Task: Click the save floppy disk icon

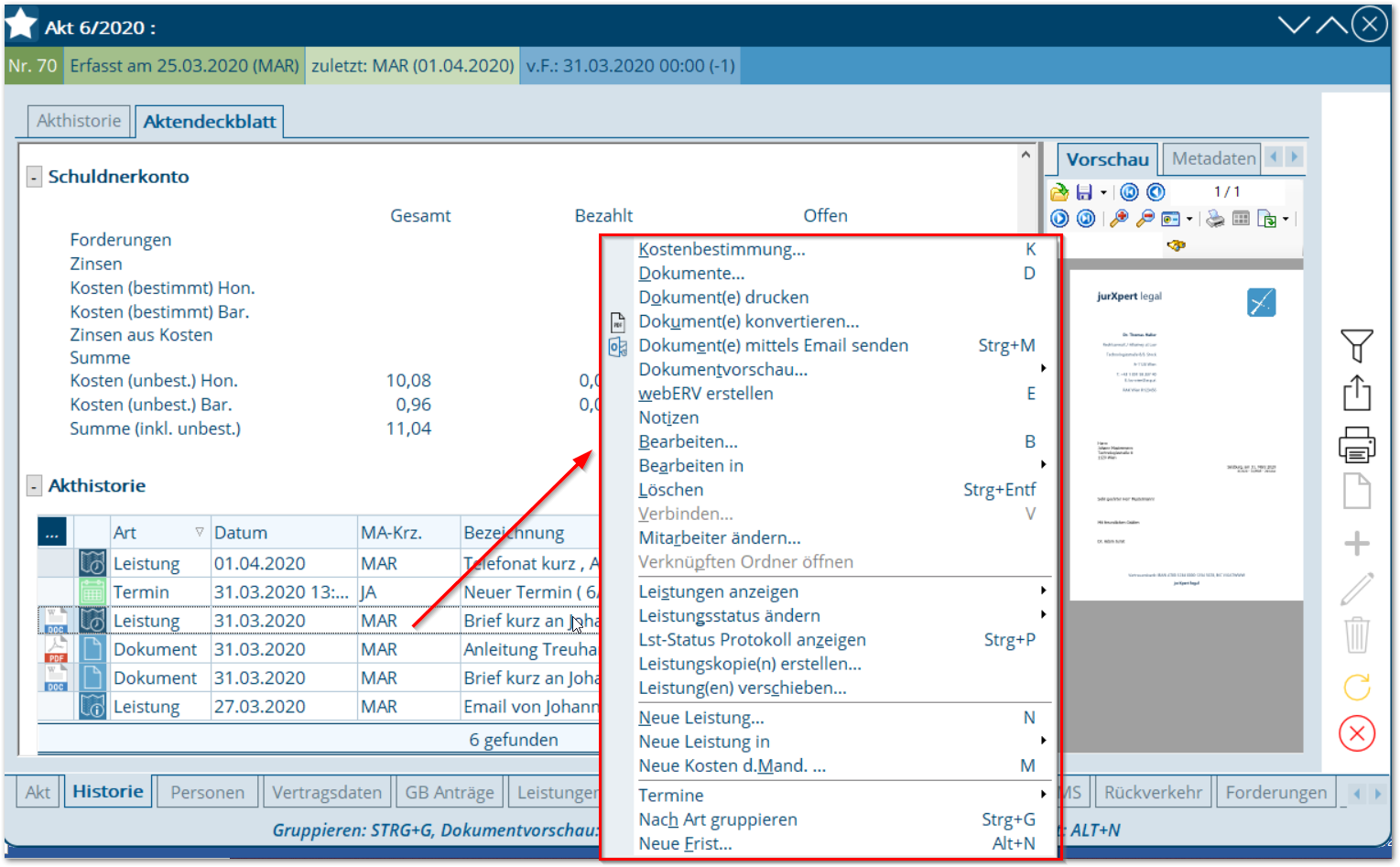Action: point(1084,192)
